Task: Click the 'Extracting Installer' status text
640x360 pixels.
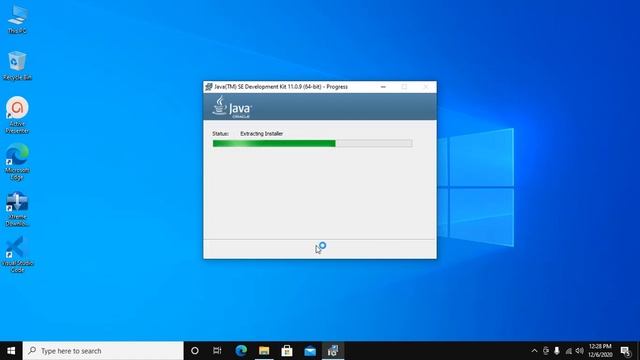Action: tap(261, 133)
